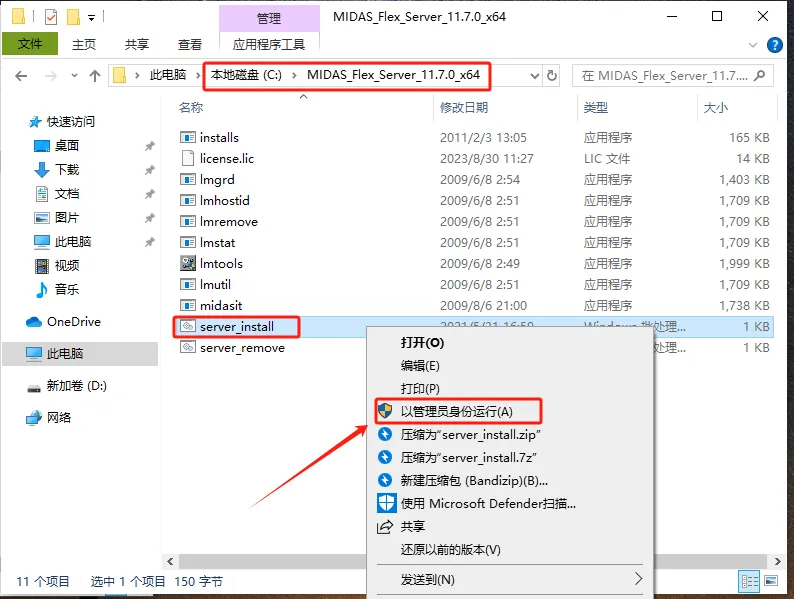This screenshot has width=794, height=599.
Task: Expand 发送到(N) submenu arrow
Action: point(638,578)
